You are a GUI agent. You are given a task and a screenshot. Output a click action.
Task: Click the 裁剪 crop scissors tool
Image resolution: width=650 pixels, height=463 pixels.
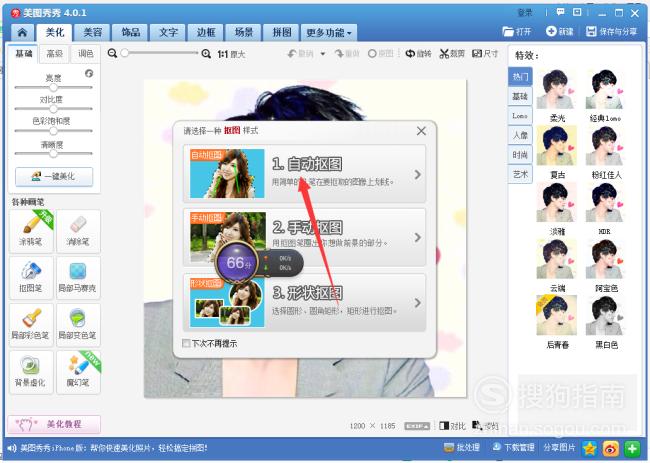452,53
